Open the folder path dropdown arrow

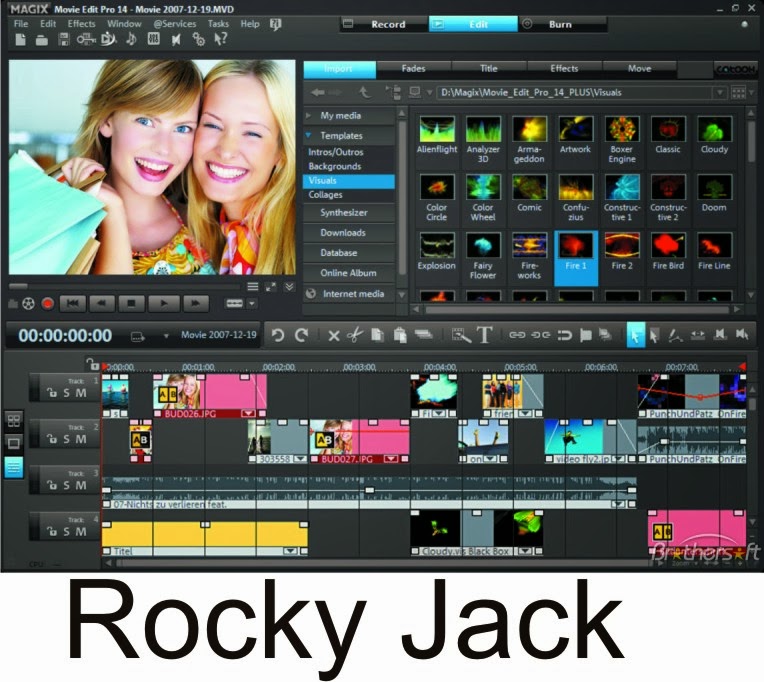point(720,93)
